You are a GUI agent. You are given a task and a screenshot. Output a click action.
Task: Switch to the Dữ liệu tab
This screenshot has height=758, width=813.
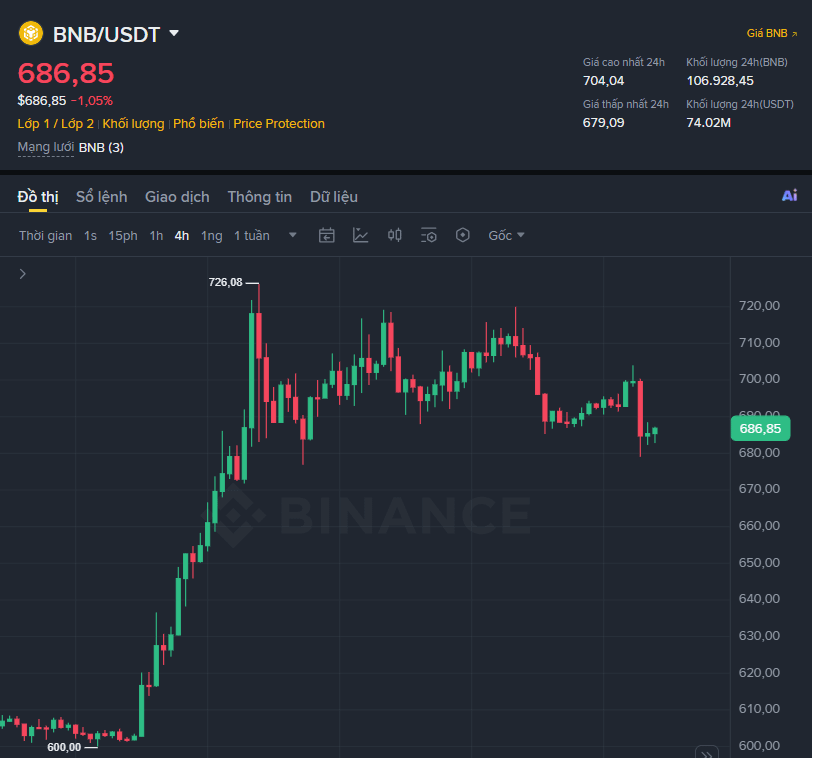click(x=334, y=197)
